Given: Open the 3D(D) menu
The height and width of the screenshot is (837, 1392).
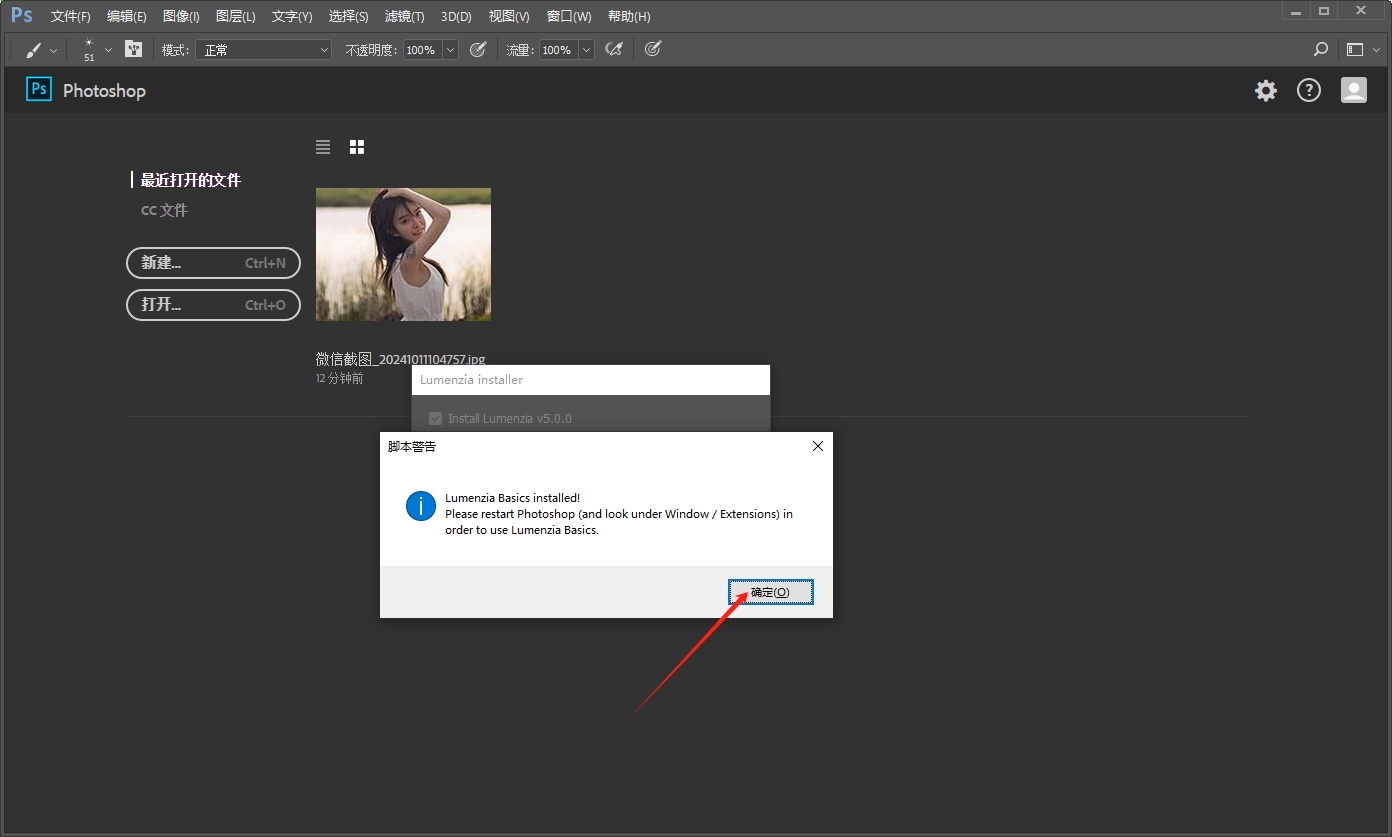Looking at the screenshot, I should 456,16.
